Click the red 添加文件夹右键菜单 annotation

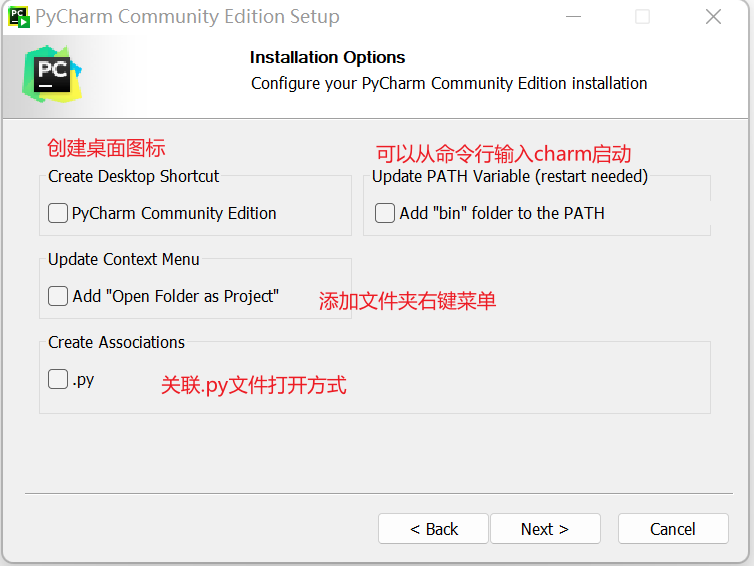coord(407,301)
